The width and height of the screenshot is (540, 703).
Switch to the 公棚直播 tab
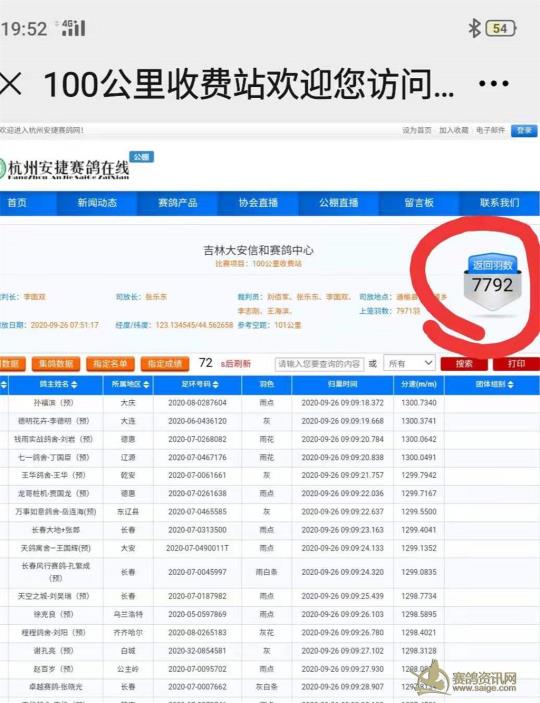coord(339,203)
